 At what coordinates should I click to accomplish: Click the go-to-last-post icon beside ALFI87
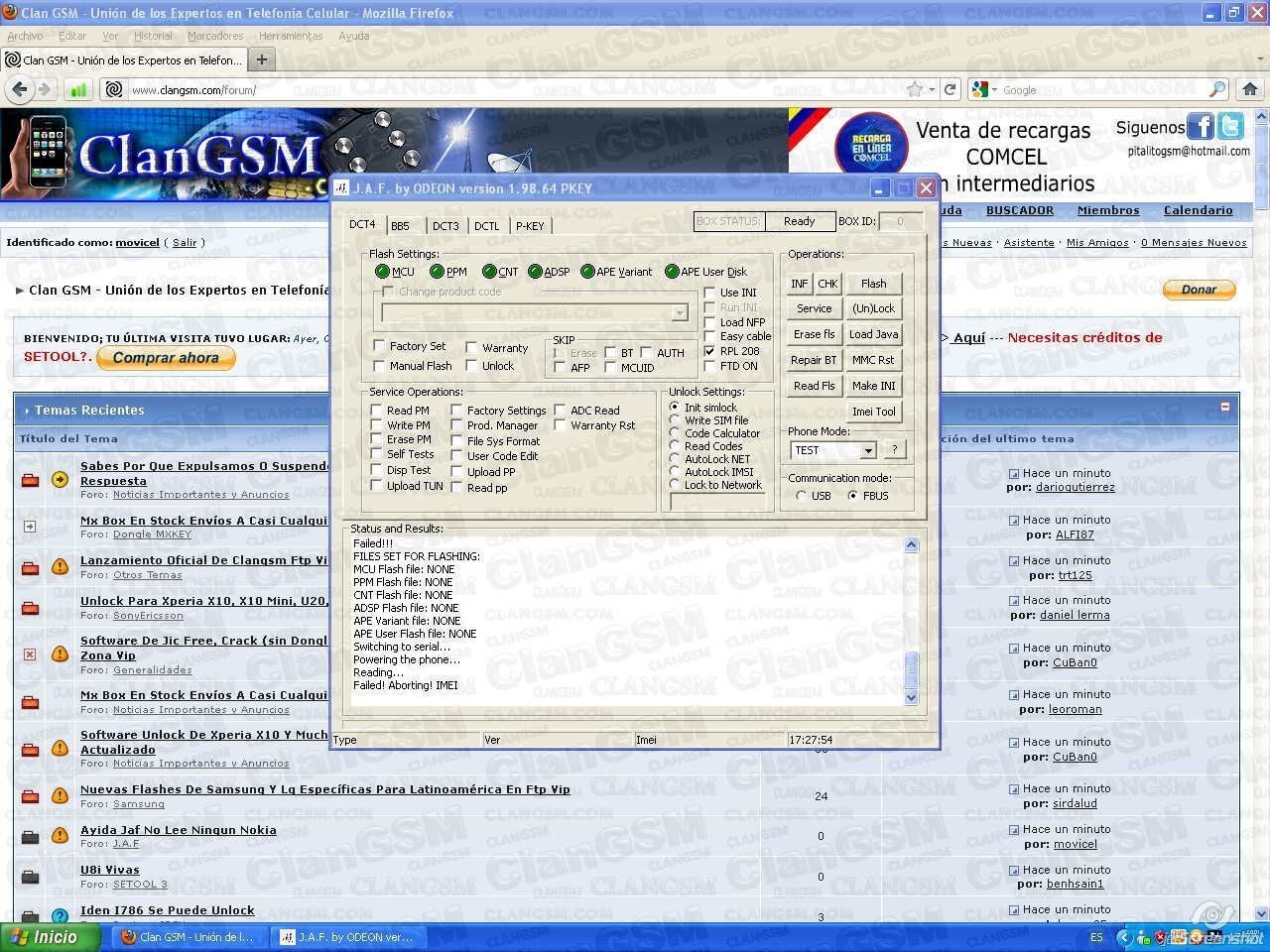(1014, 521)
